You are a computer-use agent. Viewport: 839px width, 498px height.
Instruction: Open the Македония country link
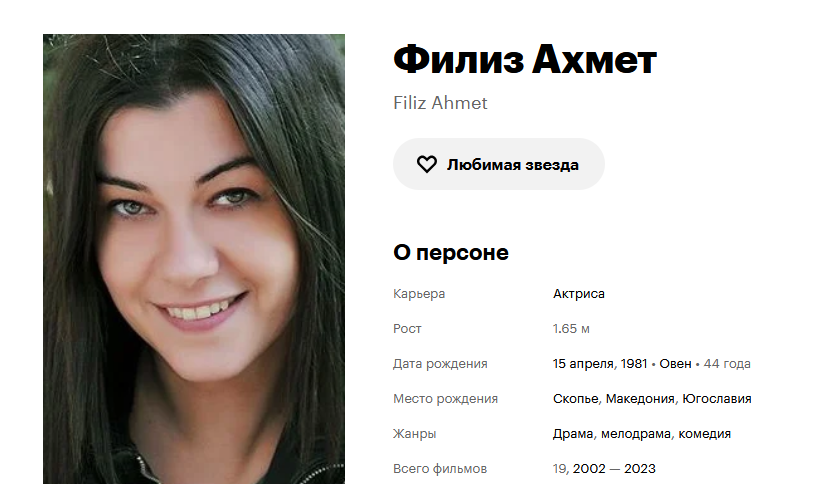pyautogui.click(x=639, y=399)
